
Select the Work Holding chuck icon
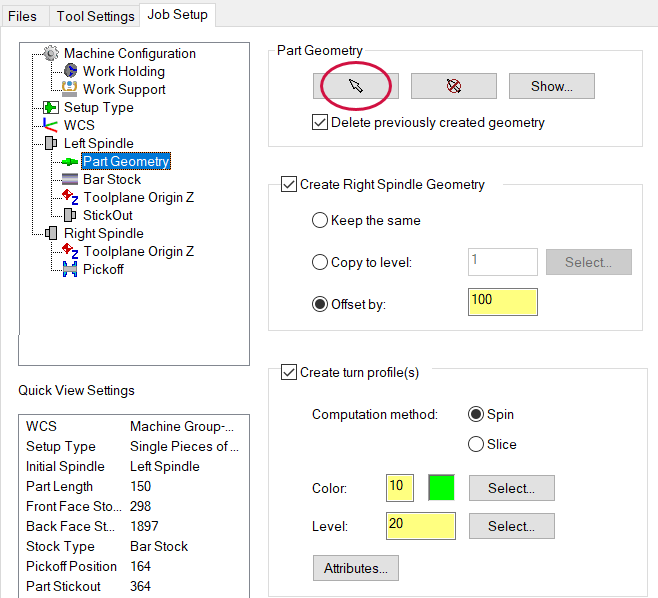tap(70, 71)
